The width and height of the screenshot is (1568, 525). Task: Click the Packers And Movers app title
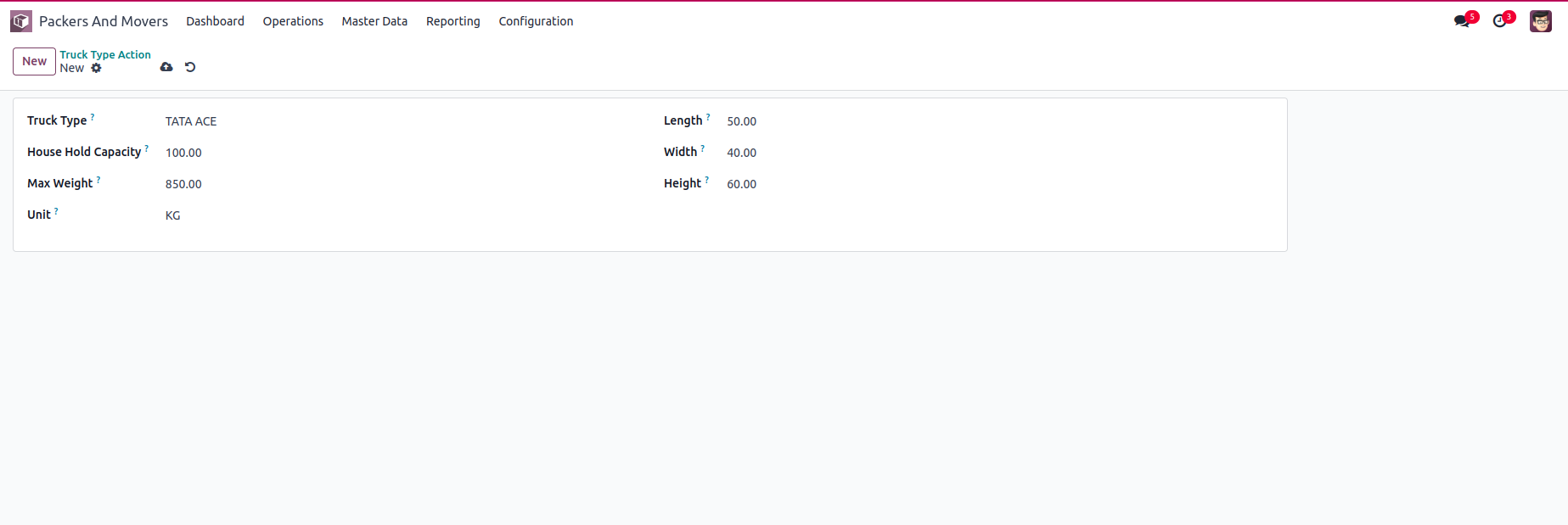click(104, 21)
